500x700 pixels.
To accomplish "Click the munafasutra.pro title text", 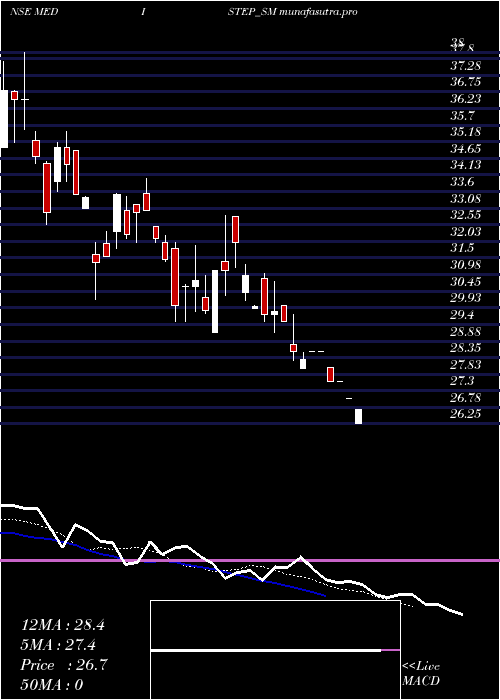I will (318, 12).
